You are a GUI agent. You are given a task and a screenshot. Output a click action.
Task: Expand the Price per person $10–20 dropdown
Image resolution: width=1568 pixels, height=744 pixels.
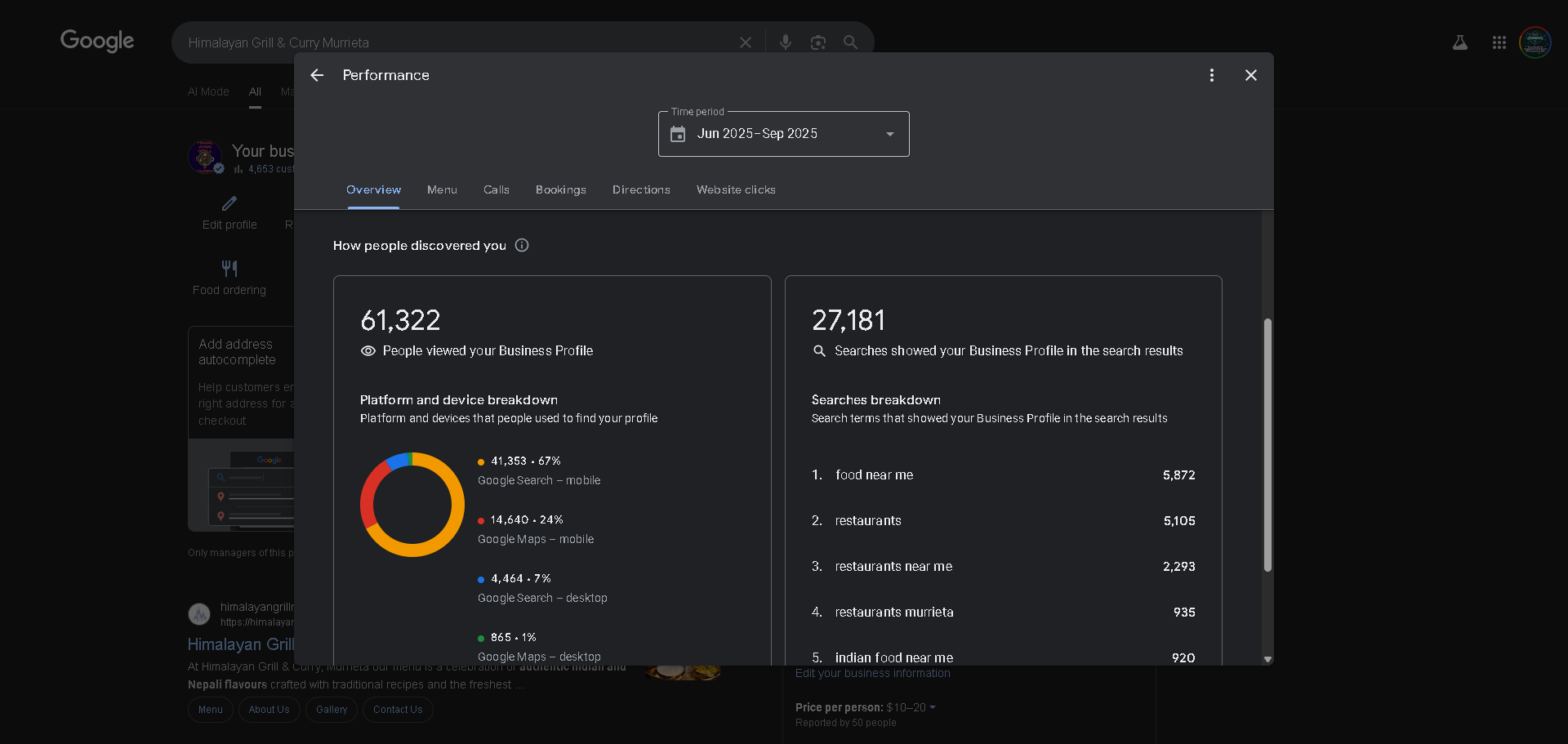tap(933, 707)
